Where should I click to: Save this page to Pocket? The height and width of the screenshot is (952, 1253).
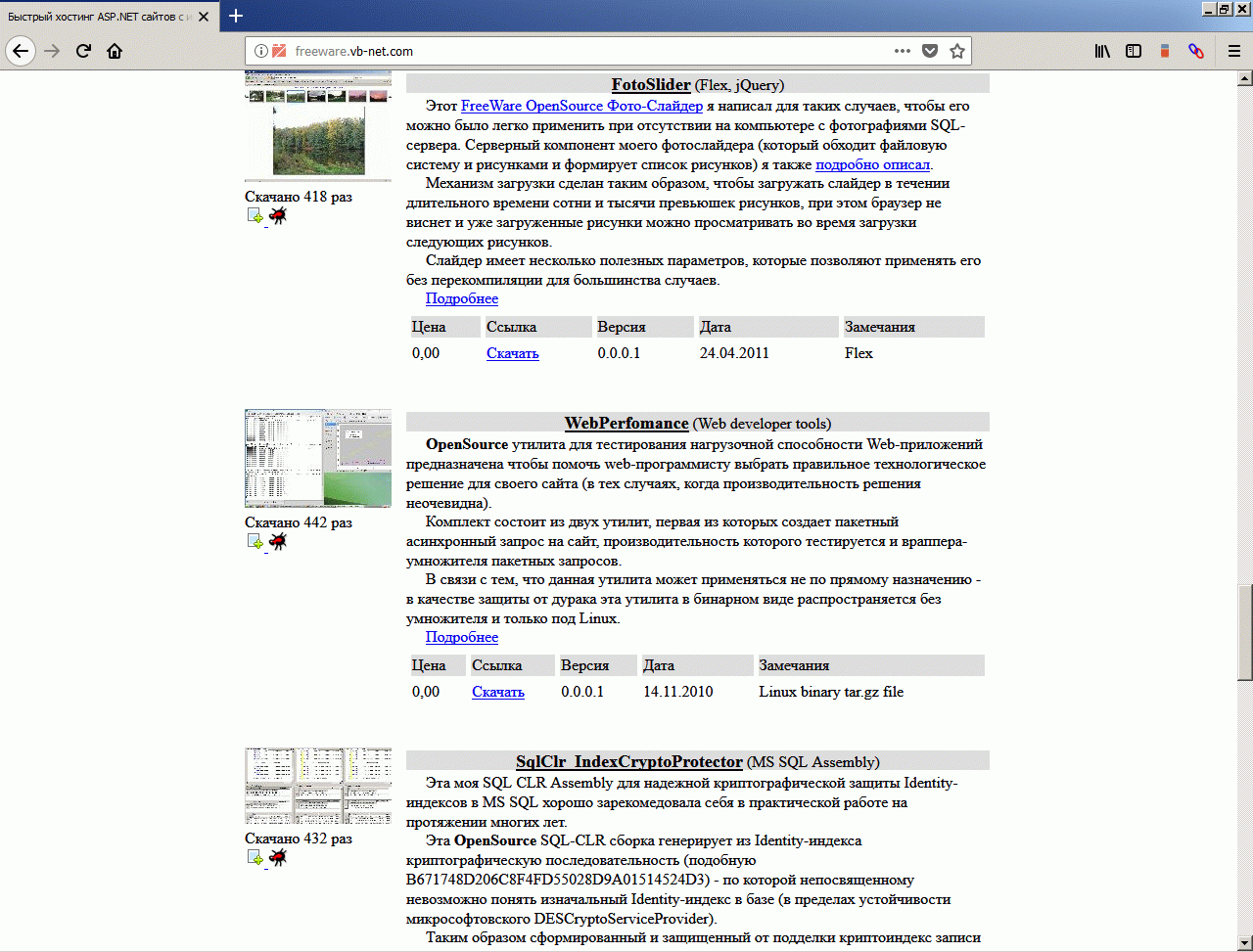point(930,51)
